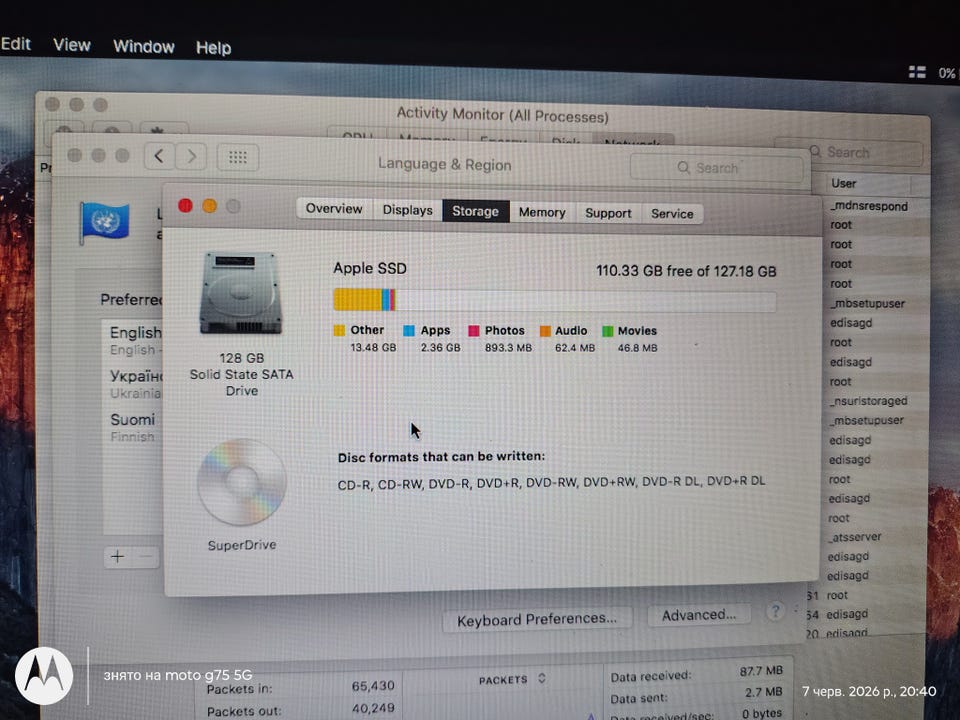Open the Memory tab

(542, 212)
